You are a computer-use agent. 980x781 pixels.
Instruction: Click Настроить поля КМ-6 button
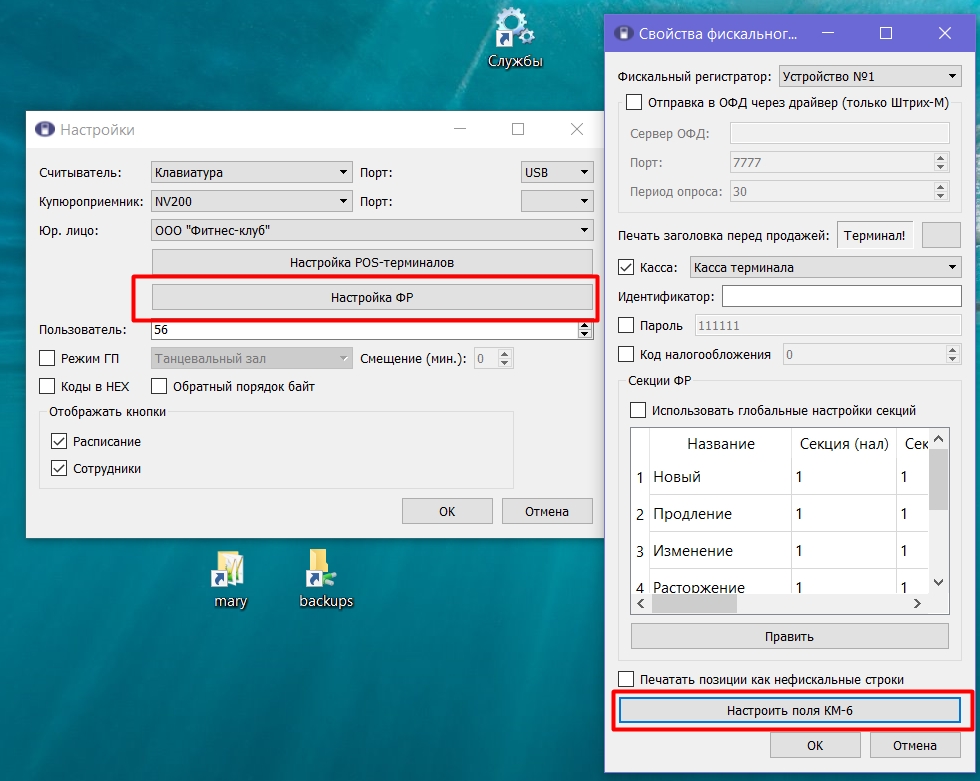click(789, 710)
